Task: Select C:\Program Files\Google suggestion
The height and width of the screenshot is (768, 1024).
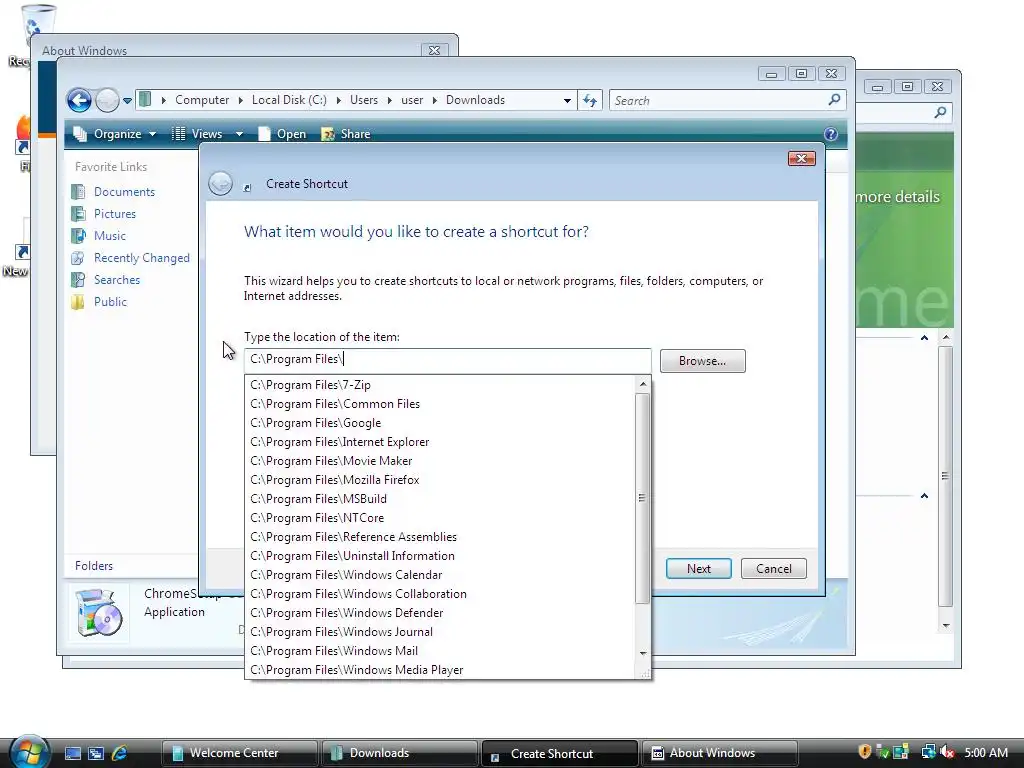Action: click(x=440, y=423)
